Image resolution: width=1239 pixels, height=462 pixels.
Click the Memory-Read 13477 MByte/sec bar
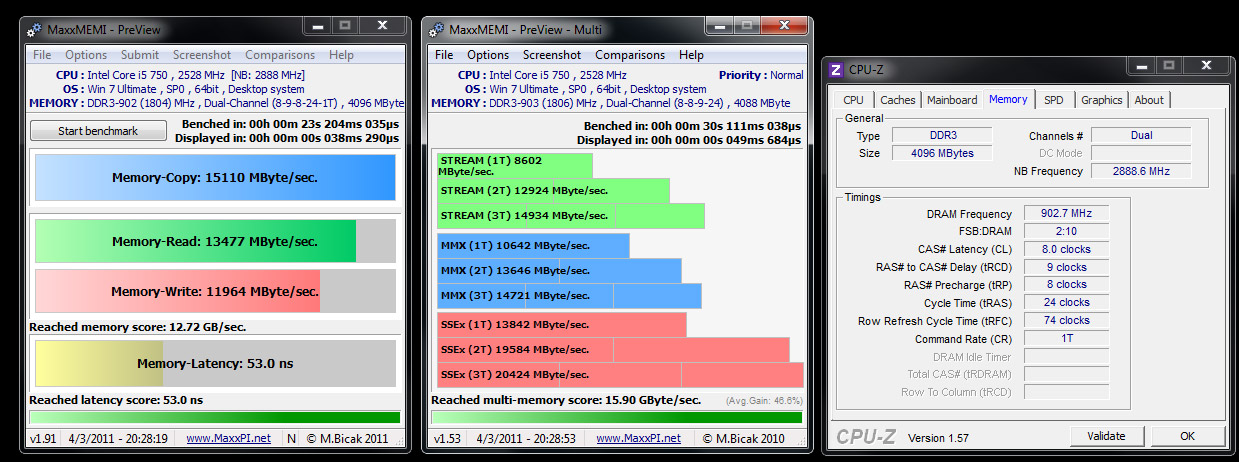(215, 241)
